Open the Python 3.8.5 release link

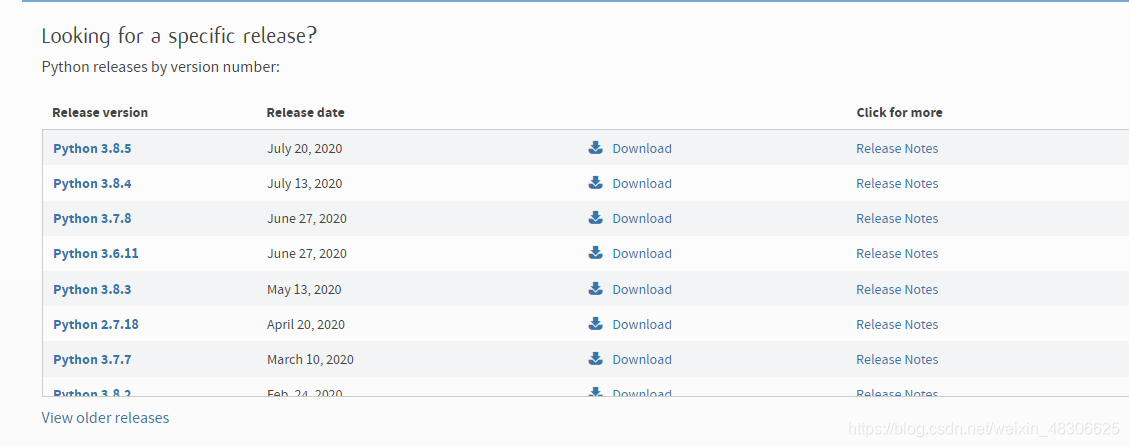click(92, 148)
